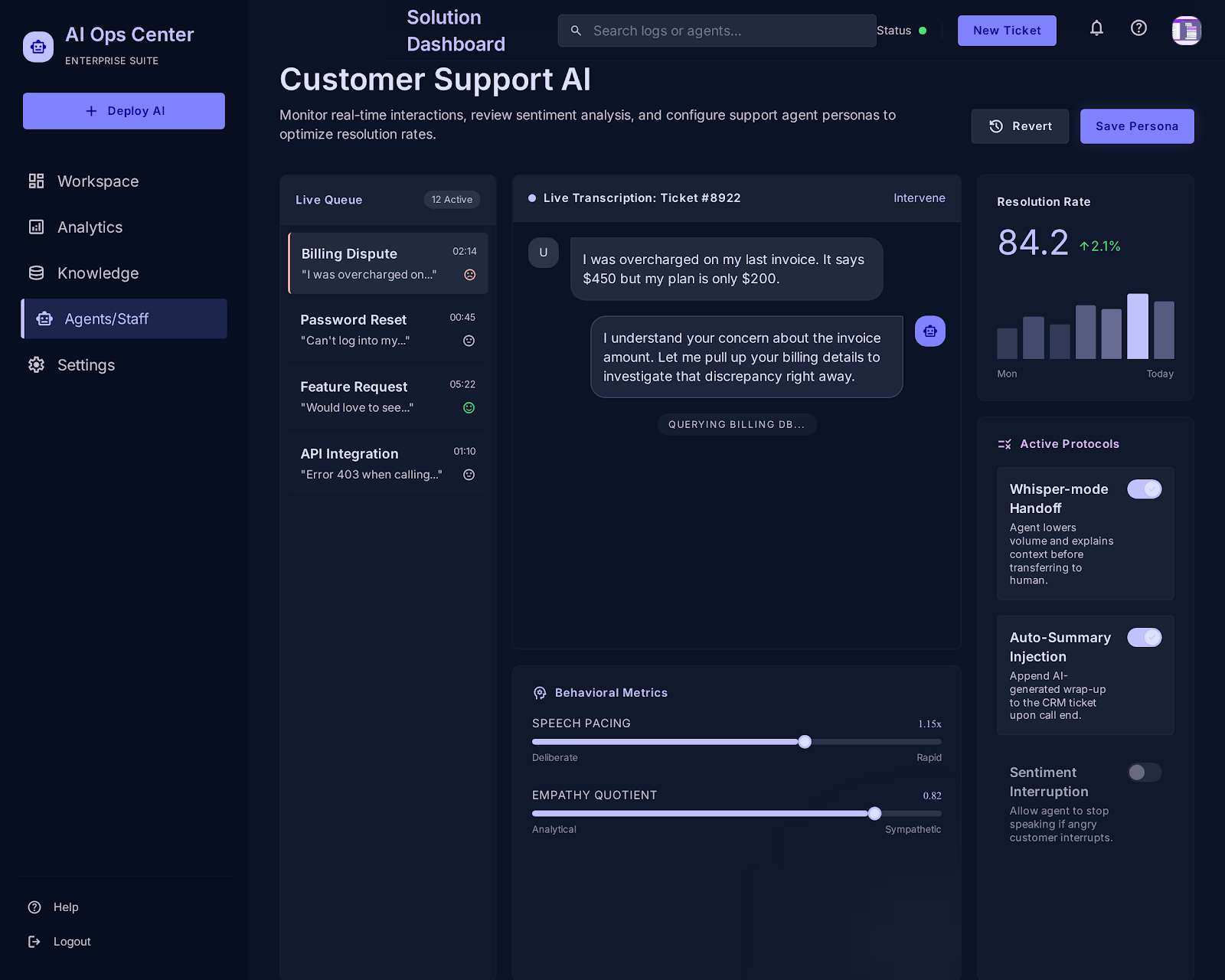The height and width of the screenshot is (980, 1225).
Task: Open Workspace in the sidebar
Action: click(x=124, y=181)
